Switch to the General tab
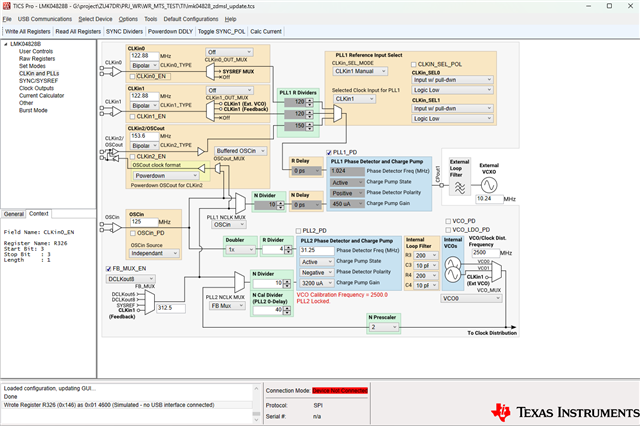Screen dimensions: 640x426 tap(13, 214)
